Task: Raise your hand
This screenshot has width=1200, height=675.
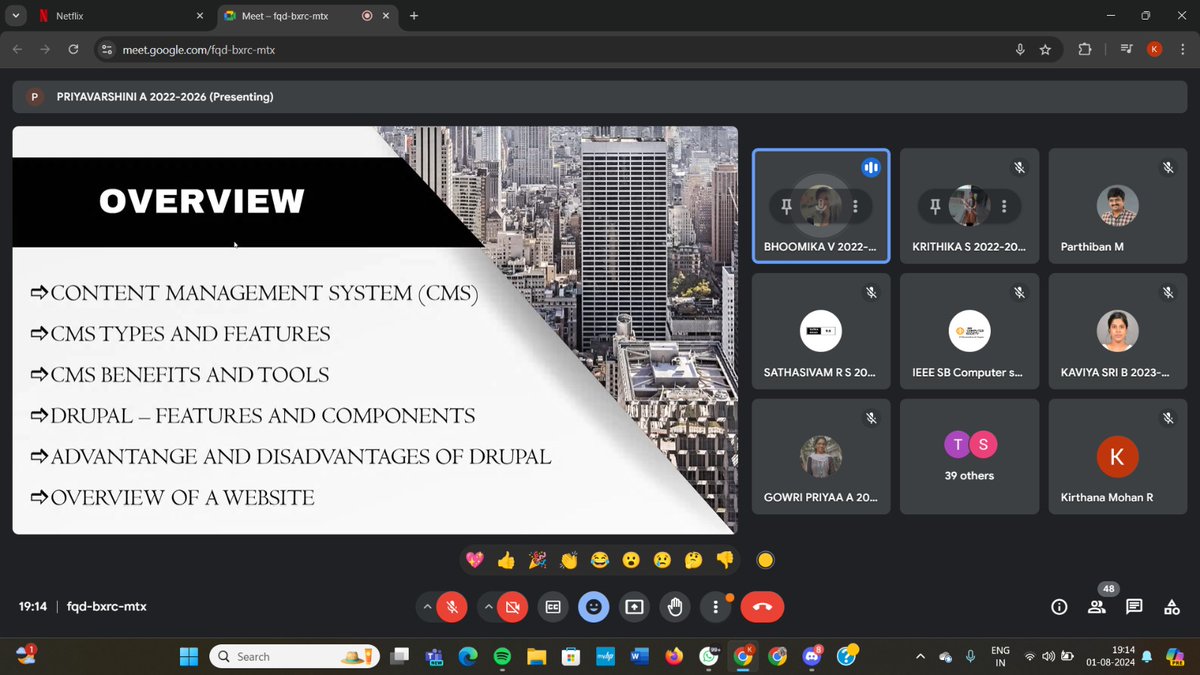Action: [675, 606]
